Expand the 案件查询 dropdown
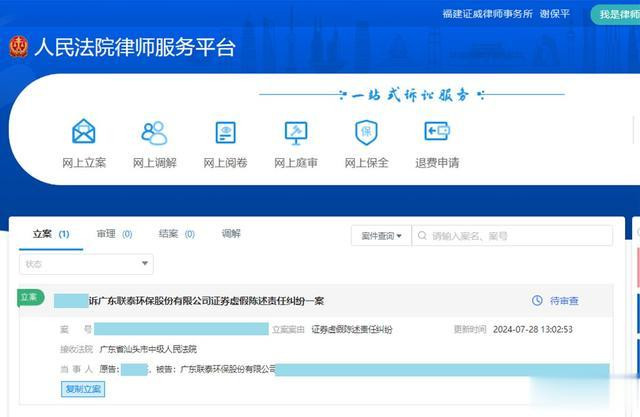Viewport: 640px width, 417px height. [381, 236]
